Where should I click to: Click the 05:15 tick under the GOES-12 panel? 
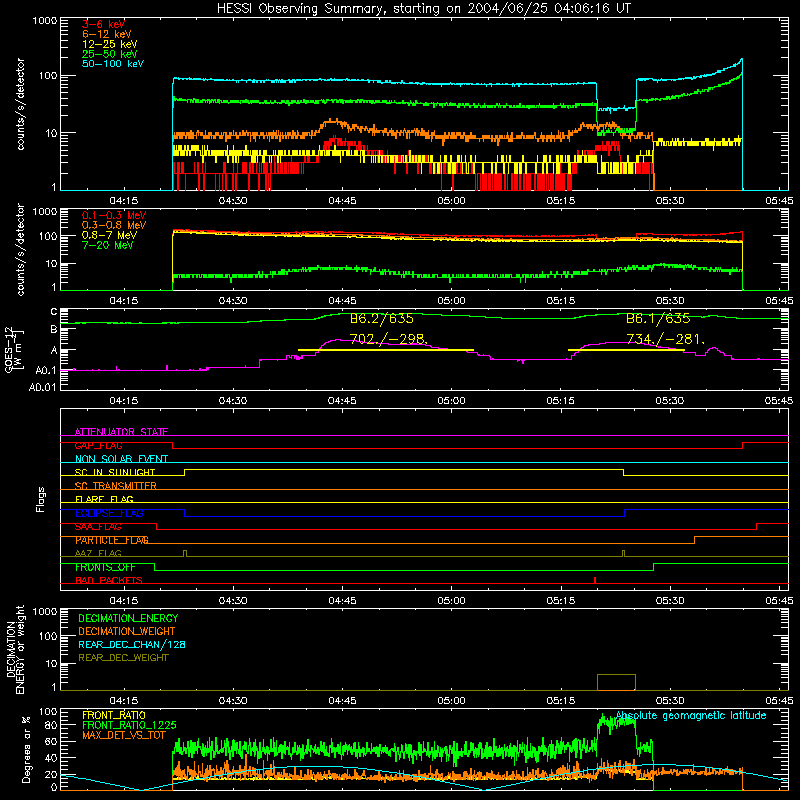tap(560, 401)
